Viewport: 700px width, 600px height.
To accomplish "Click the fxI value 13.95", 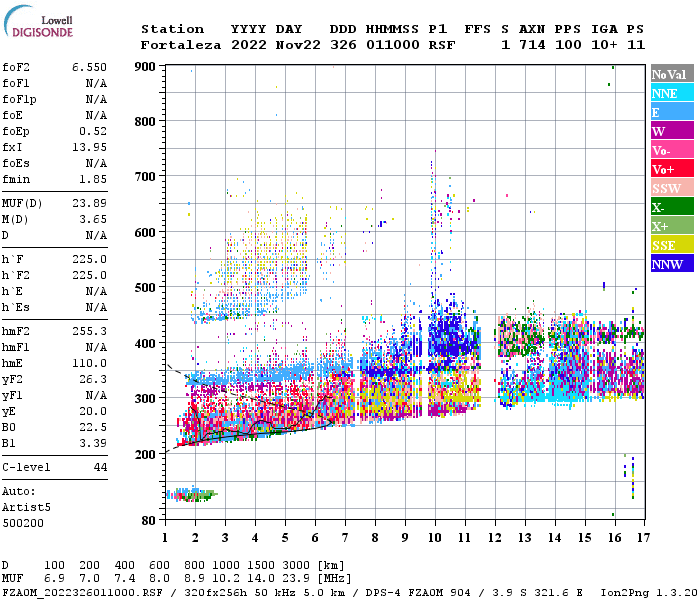I will pyautogui.click(x=89, y=147).
